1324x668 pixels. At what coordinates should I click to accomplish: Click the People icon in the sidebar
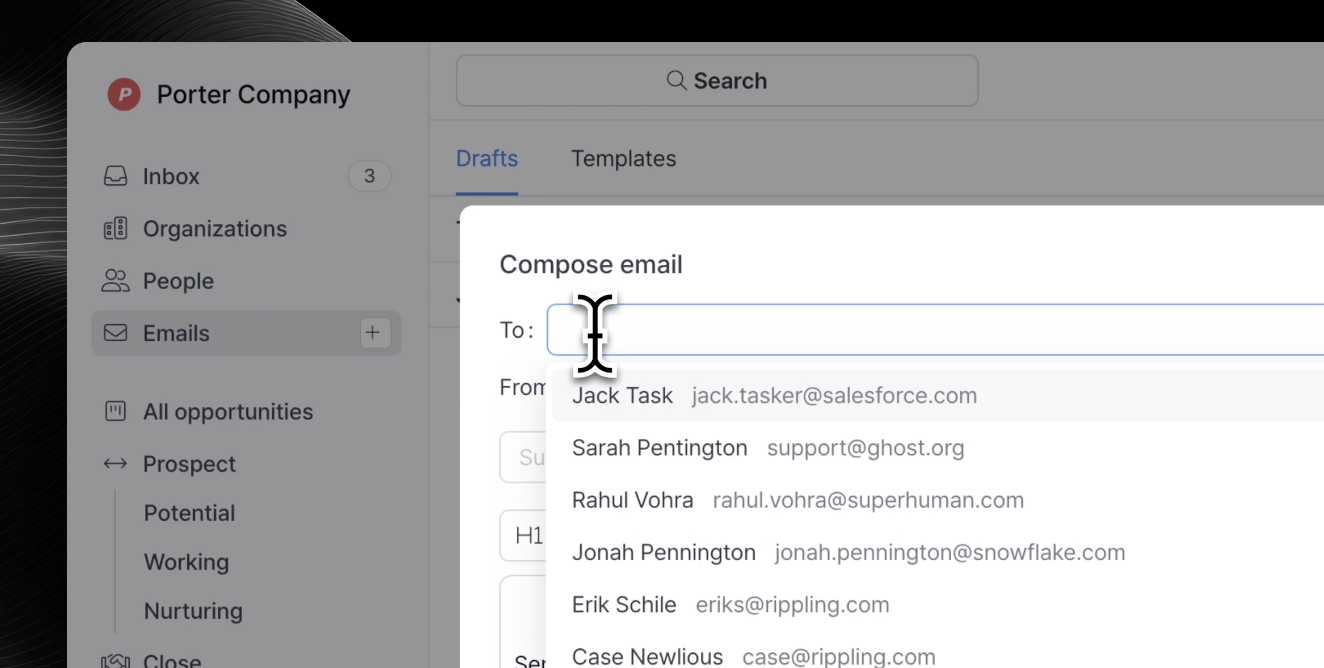115,281
